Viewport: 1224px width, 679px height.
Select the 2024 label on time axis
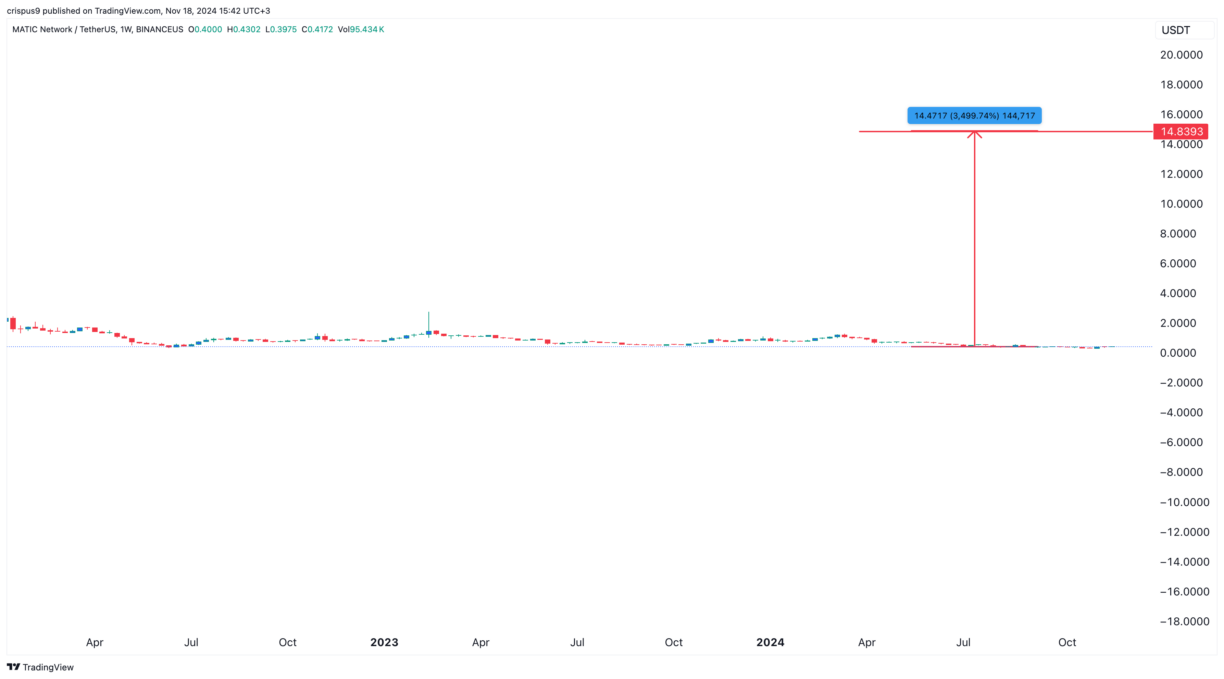click(770, 642)
